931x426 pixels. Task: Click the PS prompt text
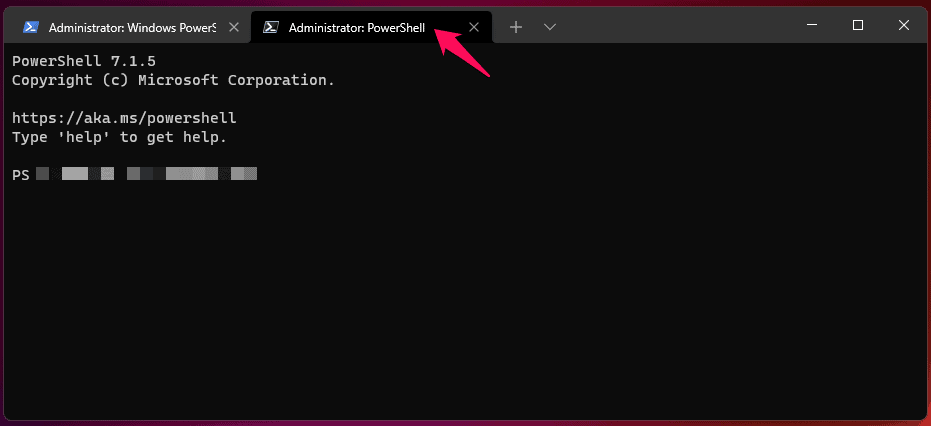coord(20,175)
